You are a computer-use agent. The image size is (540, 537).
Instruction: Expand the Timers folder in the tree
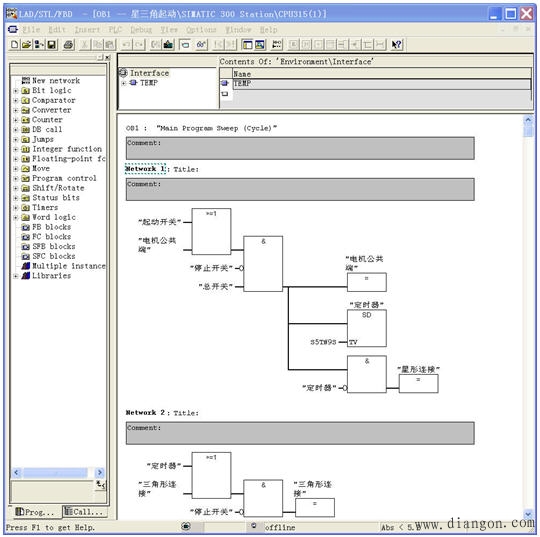coord(15,208)
